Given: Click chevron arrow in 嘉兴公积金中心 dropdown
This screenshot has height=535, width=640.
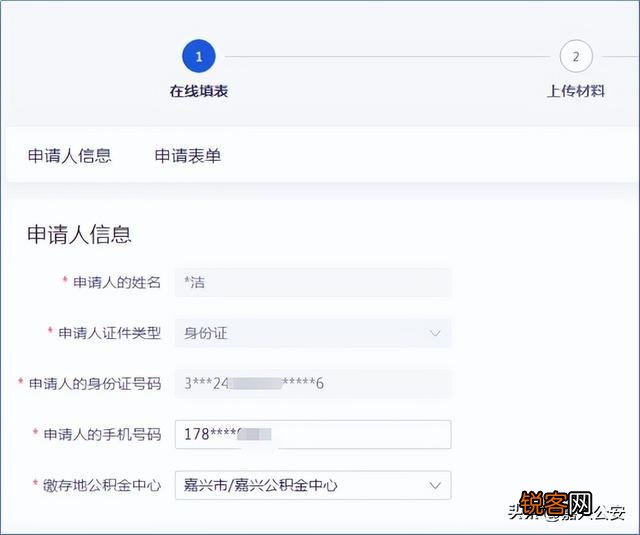Looking at the screenshot, I should tap(435, 486).
